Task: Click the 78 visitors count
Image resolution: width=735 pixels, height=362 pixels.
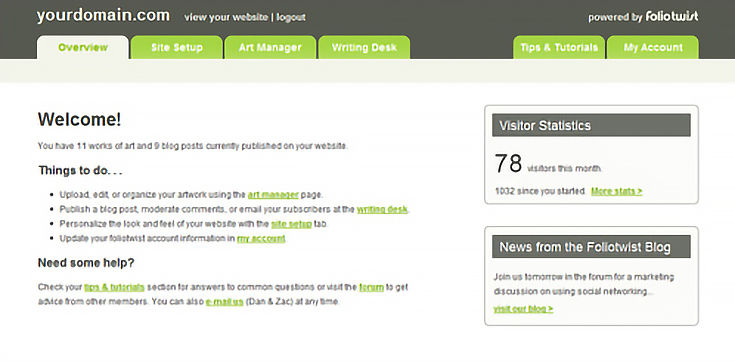Action: (x=508, y=164)
